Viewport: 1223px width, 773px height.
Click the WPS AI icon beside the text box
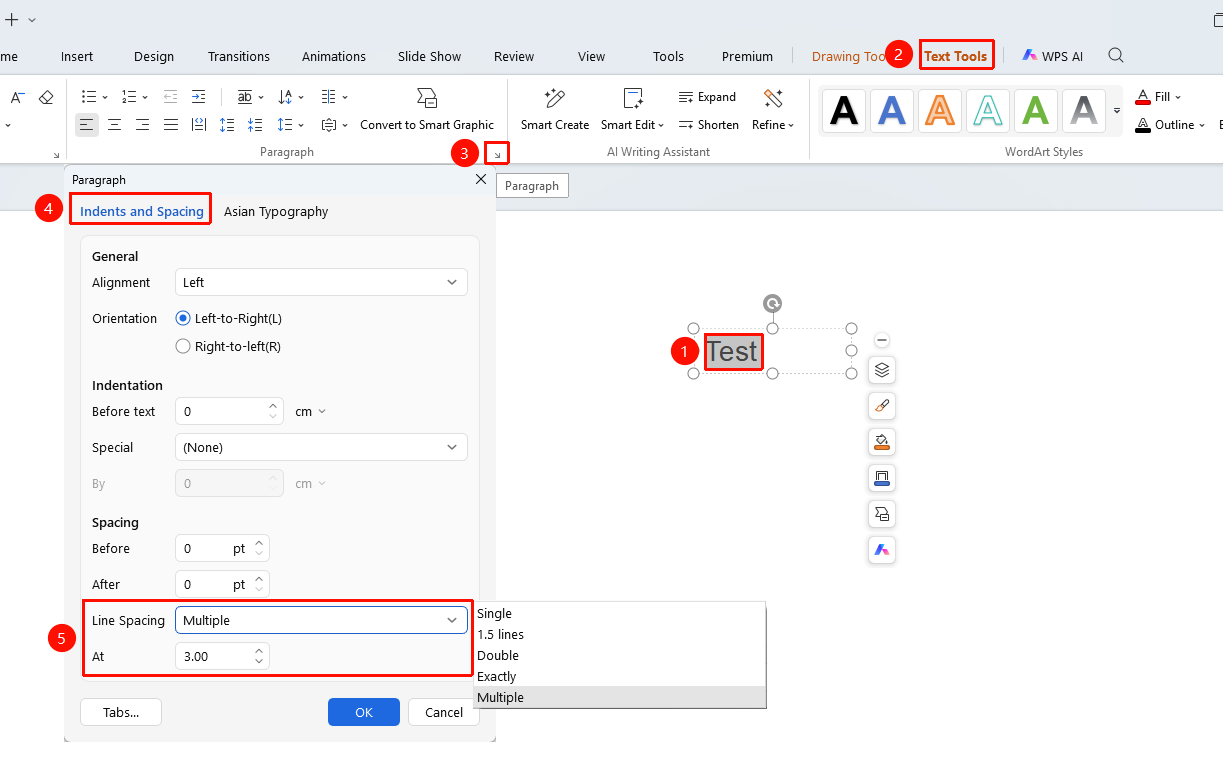(x=881, y=550)
